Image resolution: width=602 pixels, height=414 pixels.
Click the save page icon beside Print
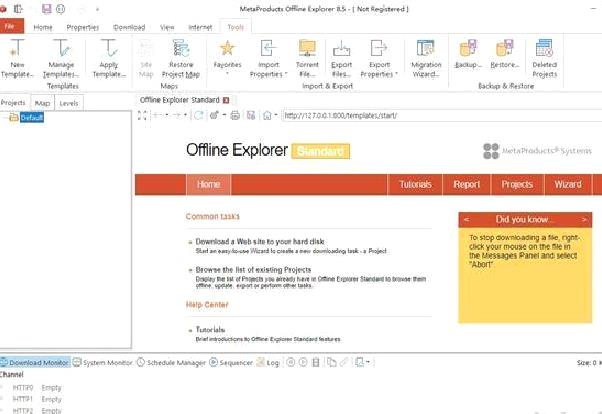coord(251,115)
